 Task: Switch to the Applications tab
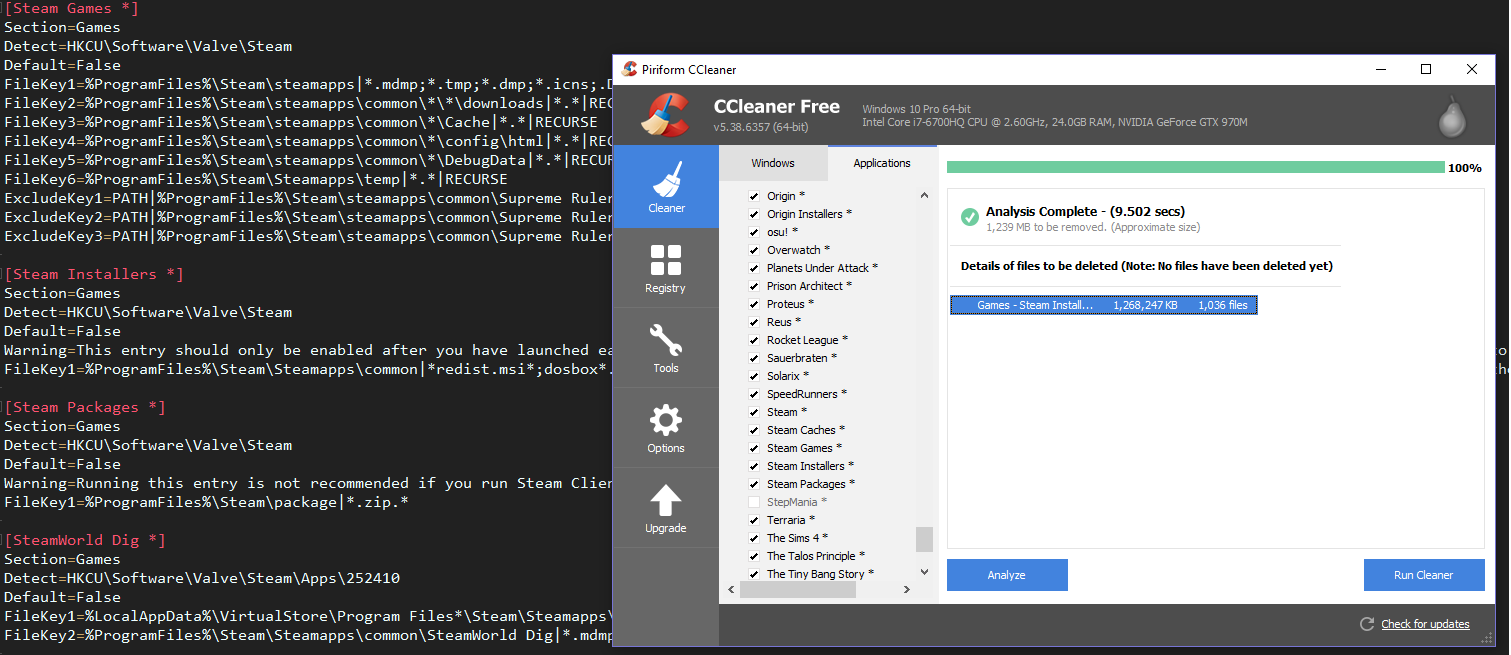(882, 163)
